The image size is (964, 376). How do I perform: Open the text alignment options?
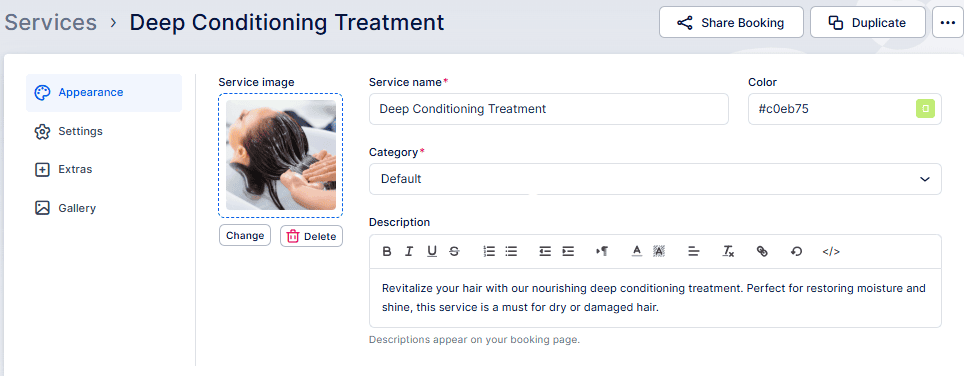(694, 251)
